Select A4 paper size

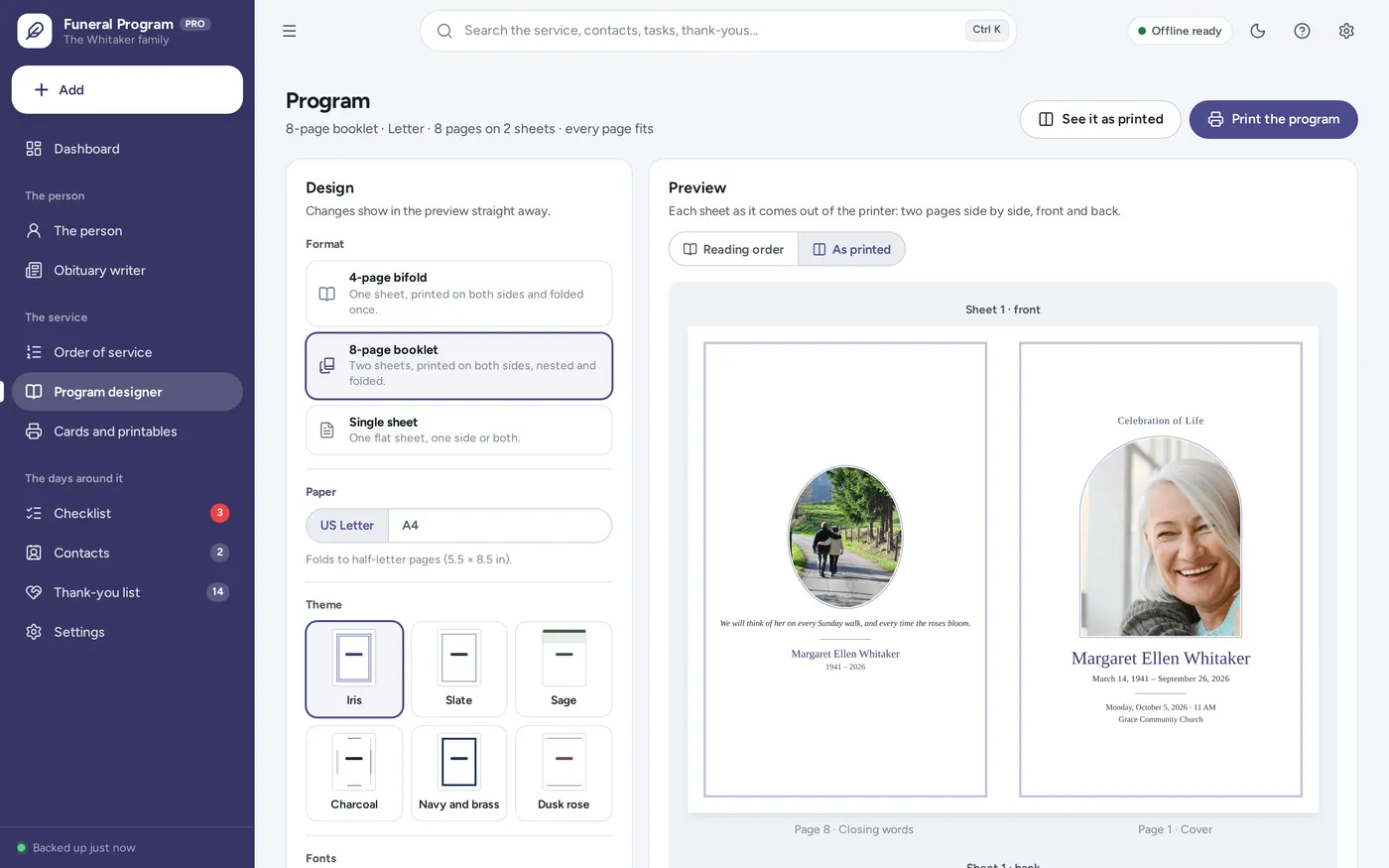500,526
